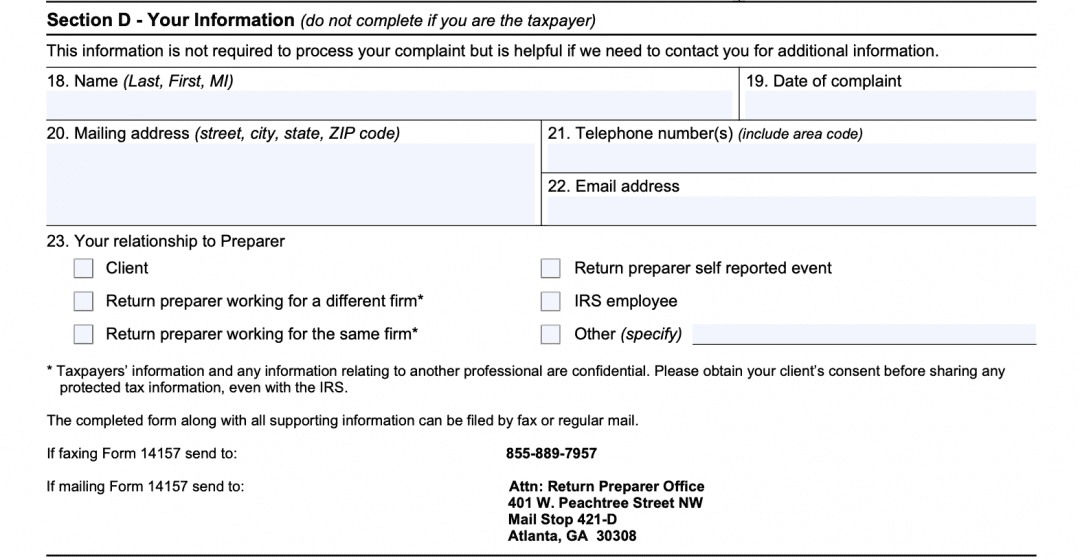Click the 'If faxing Form 14157 send to' text
1080x558 pixels.
142,453
